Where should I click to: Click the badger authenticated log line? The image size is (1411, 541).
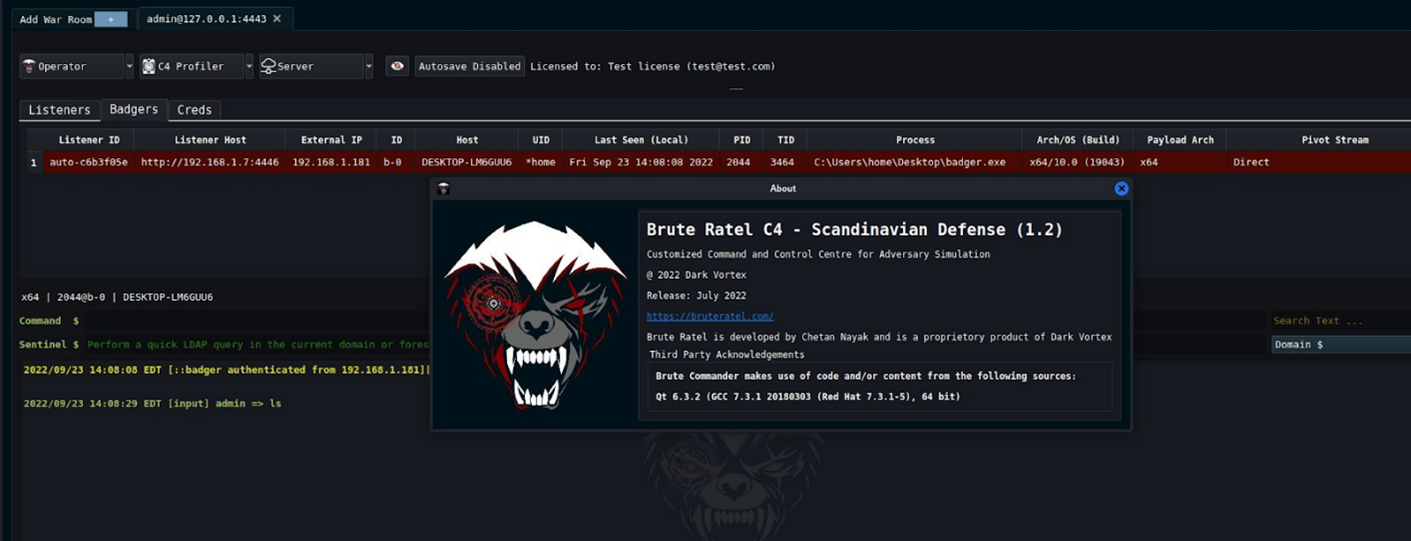click(226, 369)
